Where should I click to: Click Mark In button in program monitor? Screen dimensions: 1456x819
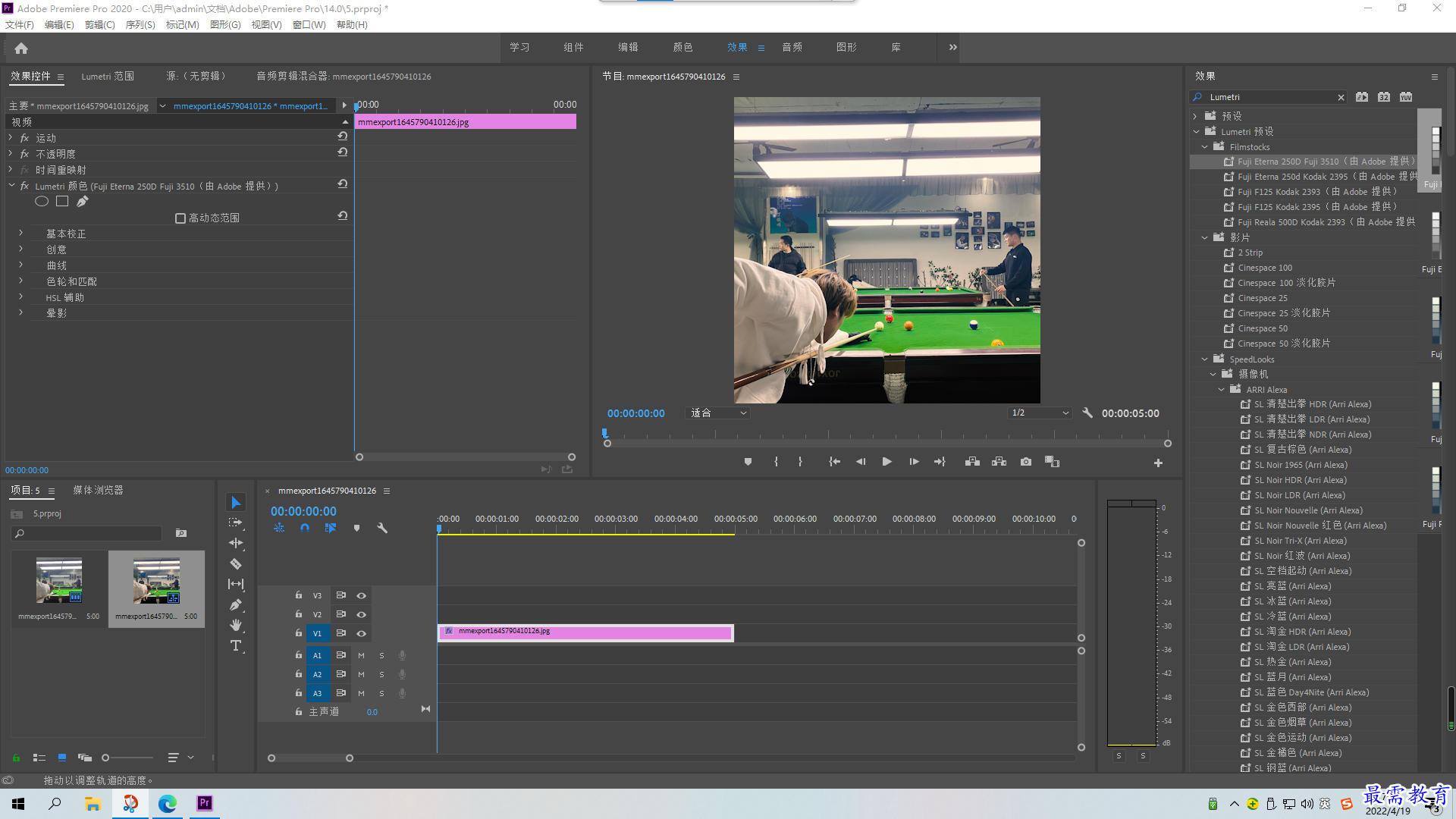(776, 462)
